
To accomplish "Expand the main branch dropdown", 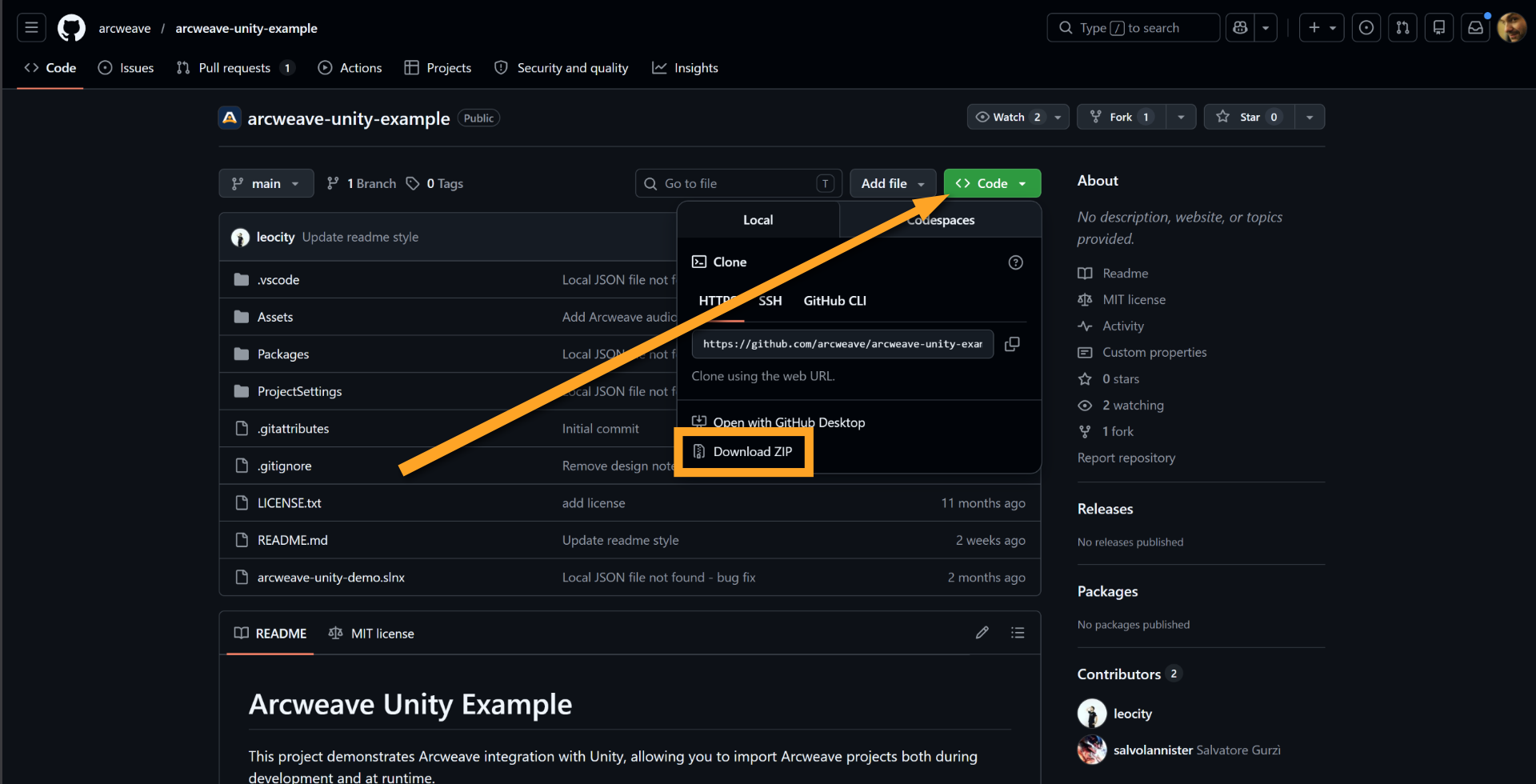I will point(266,184).
